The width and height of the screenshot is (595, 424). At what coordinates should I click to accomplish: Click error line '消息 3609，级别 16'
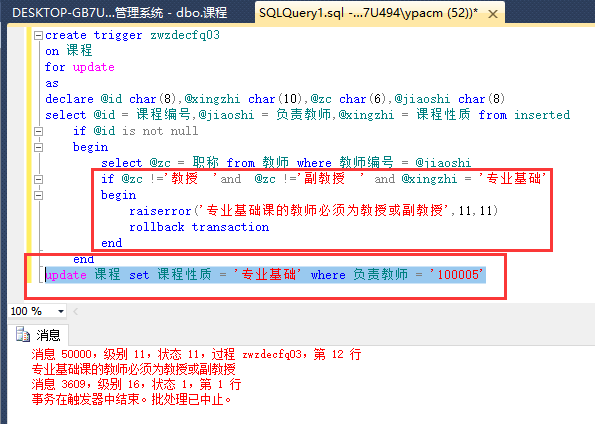tap(136, 384)
